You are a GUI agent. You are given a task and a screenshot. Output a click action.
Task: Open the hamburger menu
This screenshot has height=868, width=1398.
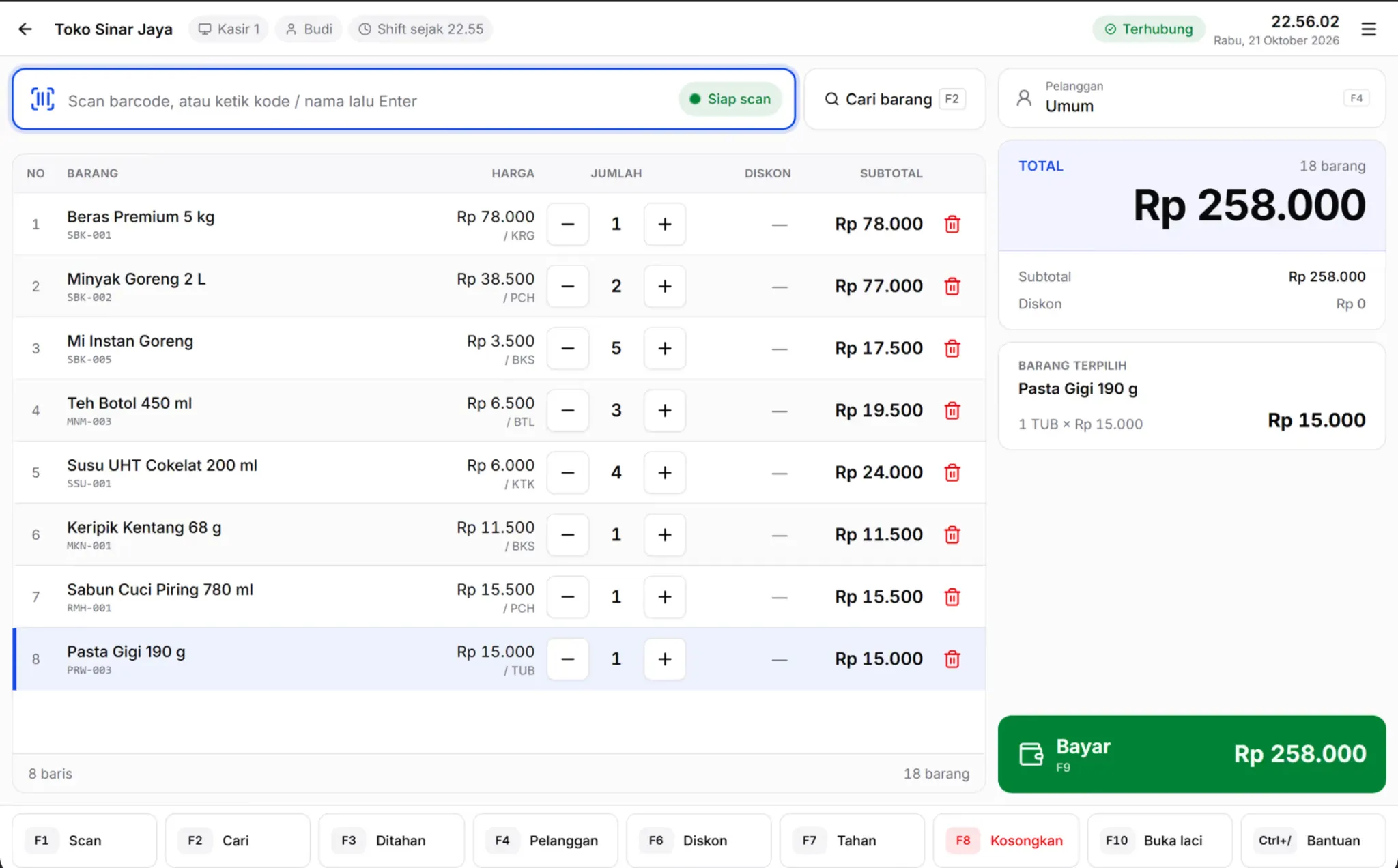[1368, 29]
